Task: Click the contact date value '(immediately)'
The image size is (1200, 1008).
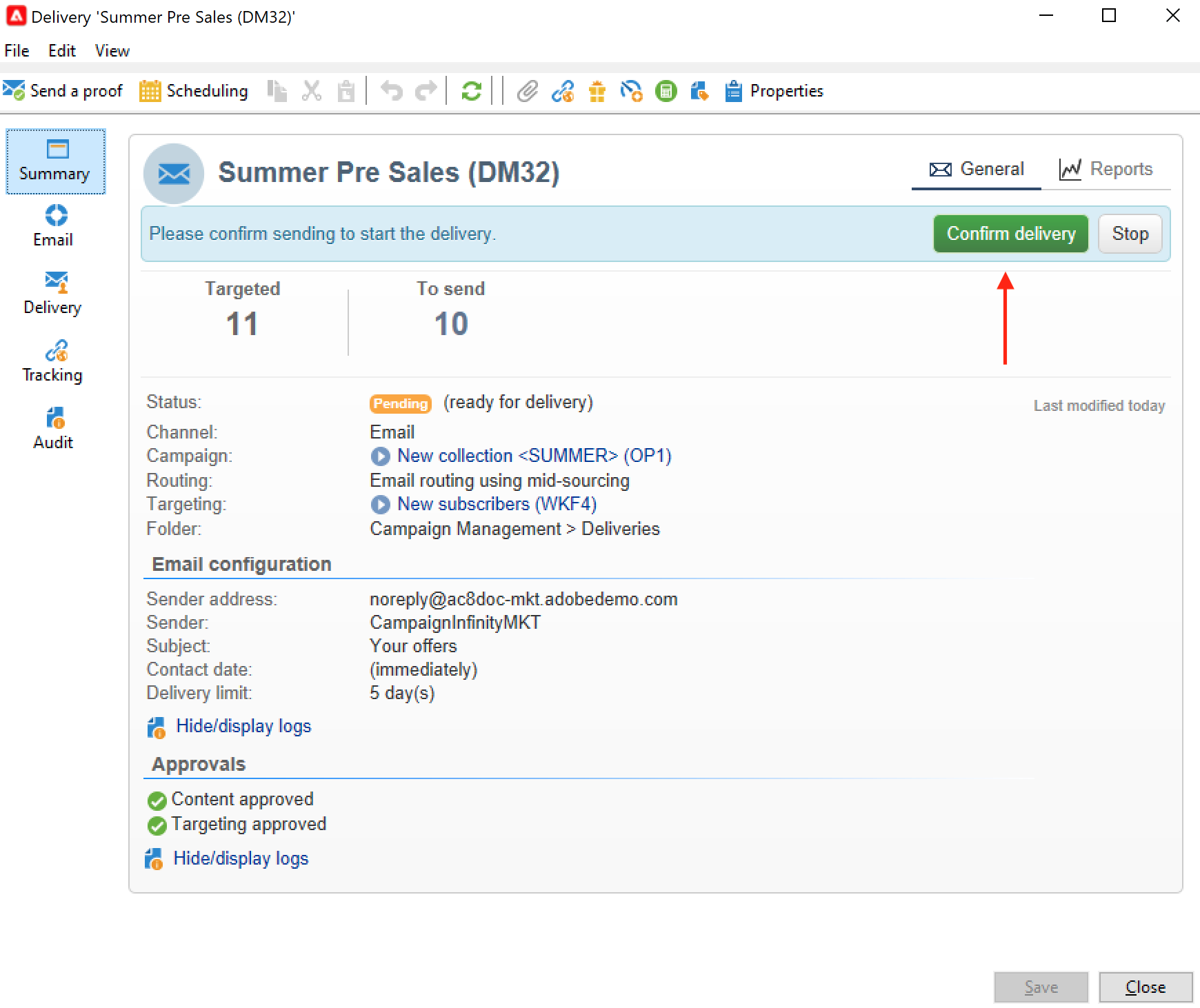Action: coord(424,669)
